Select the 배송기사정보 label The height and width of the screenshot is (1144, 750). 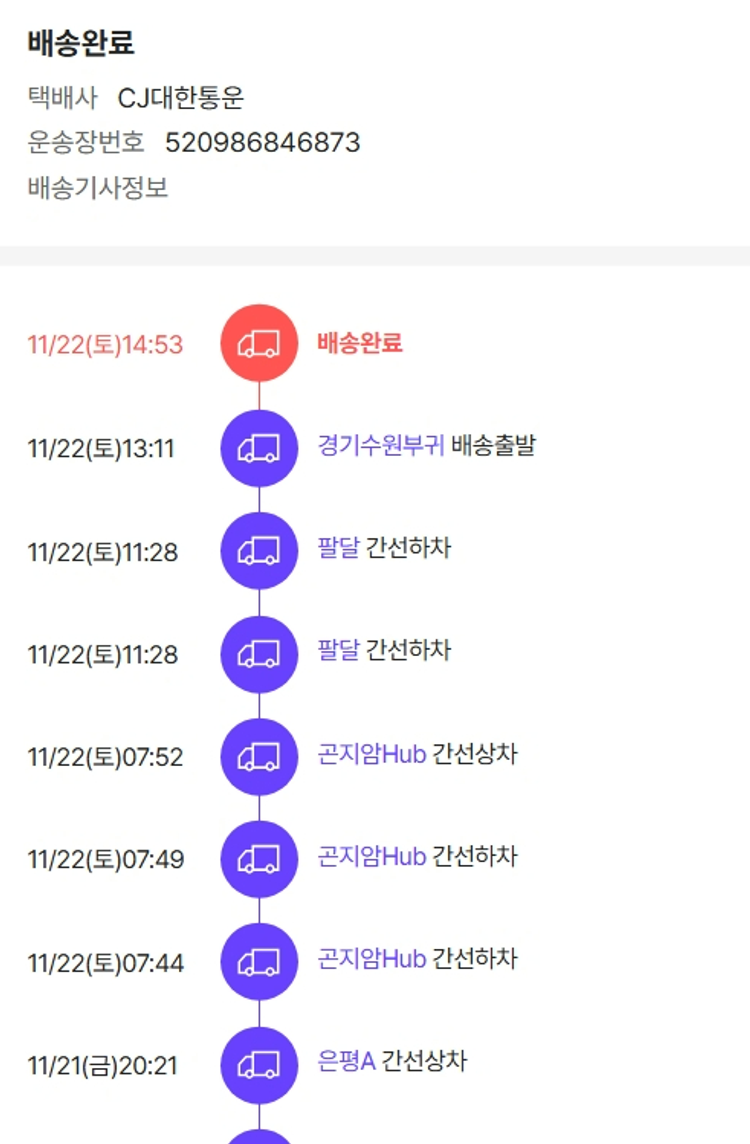[98, 188]
